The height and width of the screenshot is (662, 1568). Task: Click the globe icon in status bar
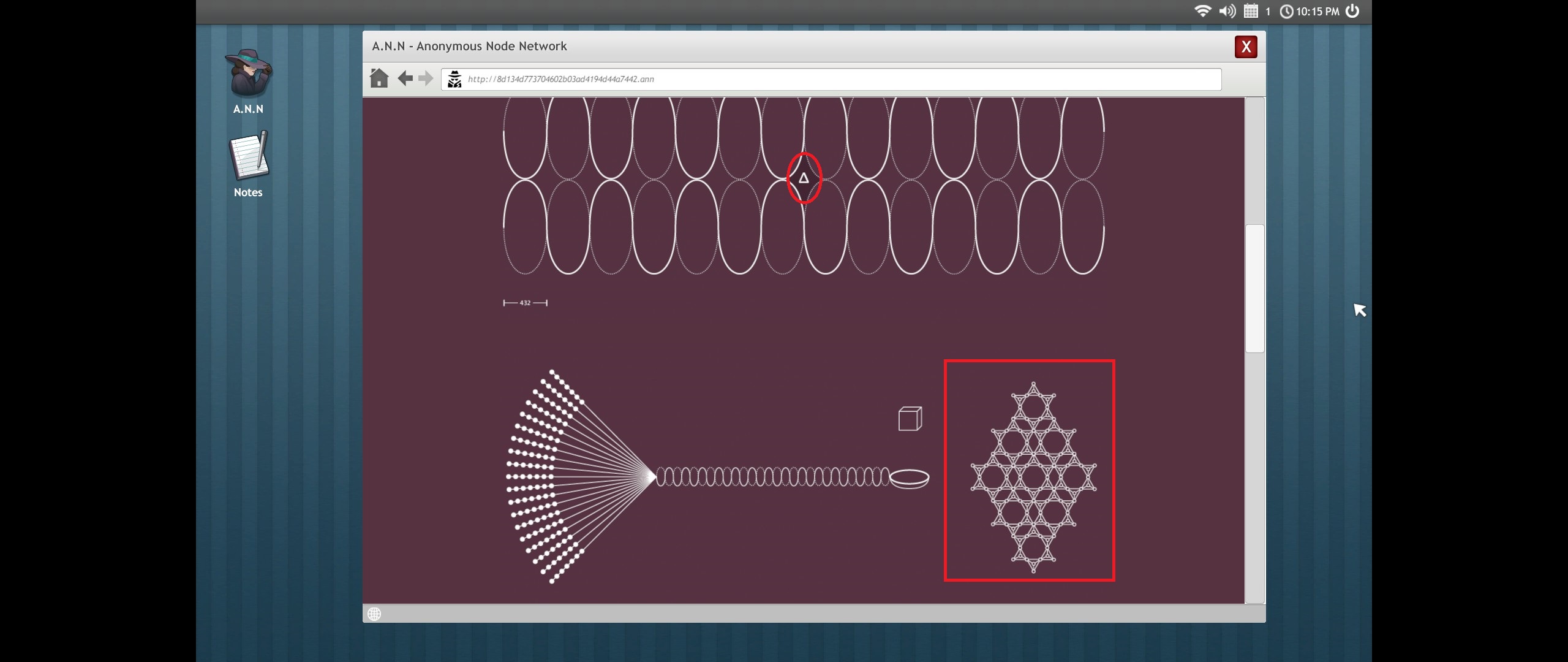pos(374,614)
